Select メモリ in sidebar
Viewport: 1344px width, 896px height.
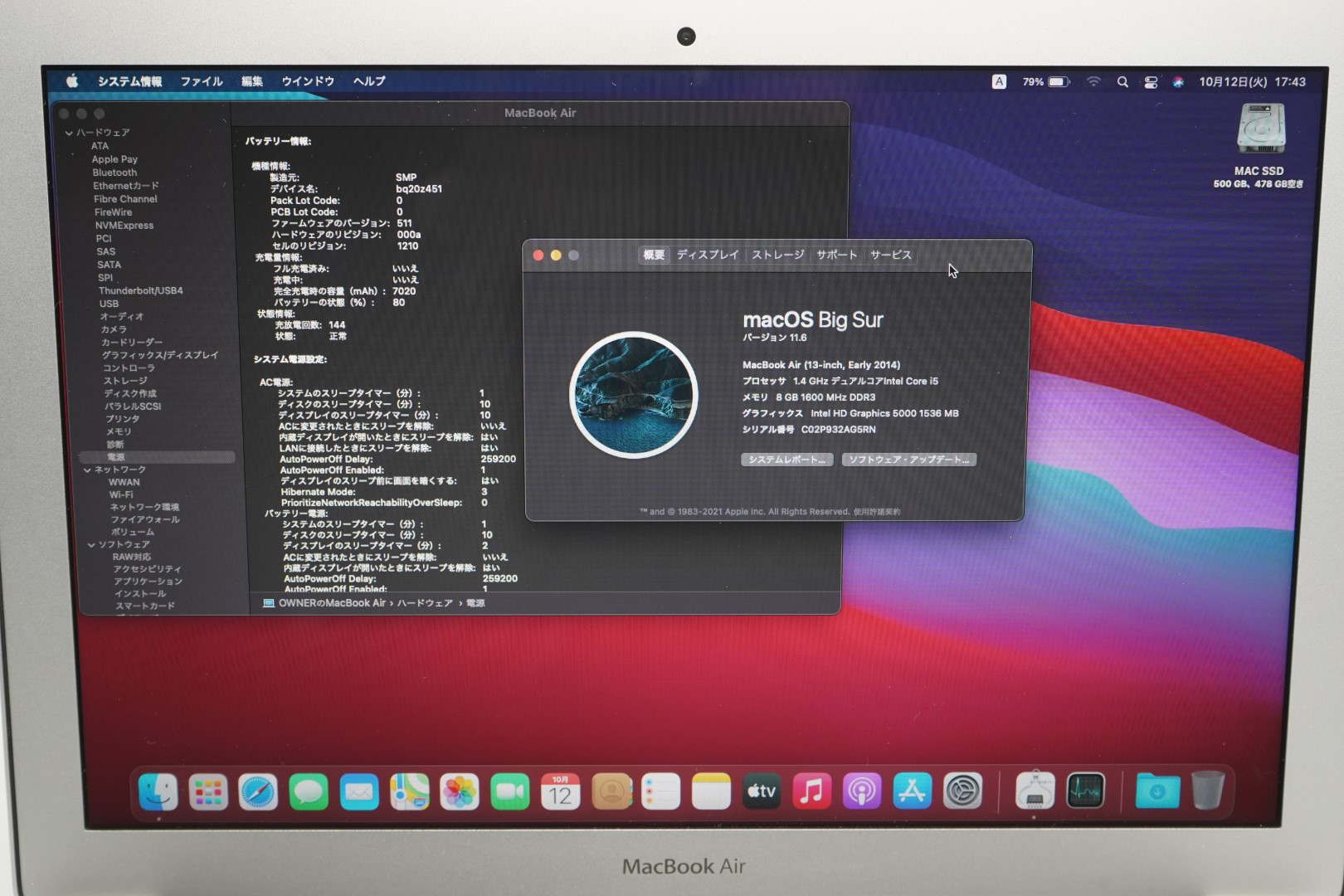tap(119, 431)
